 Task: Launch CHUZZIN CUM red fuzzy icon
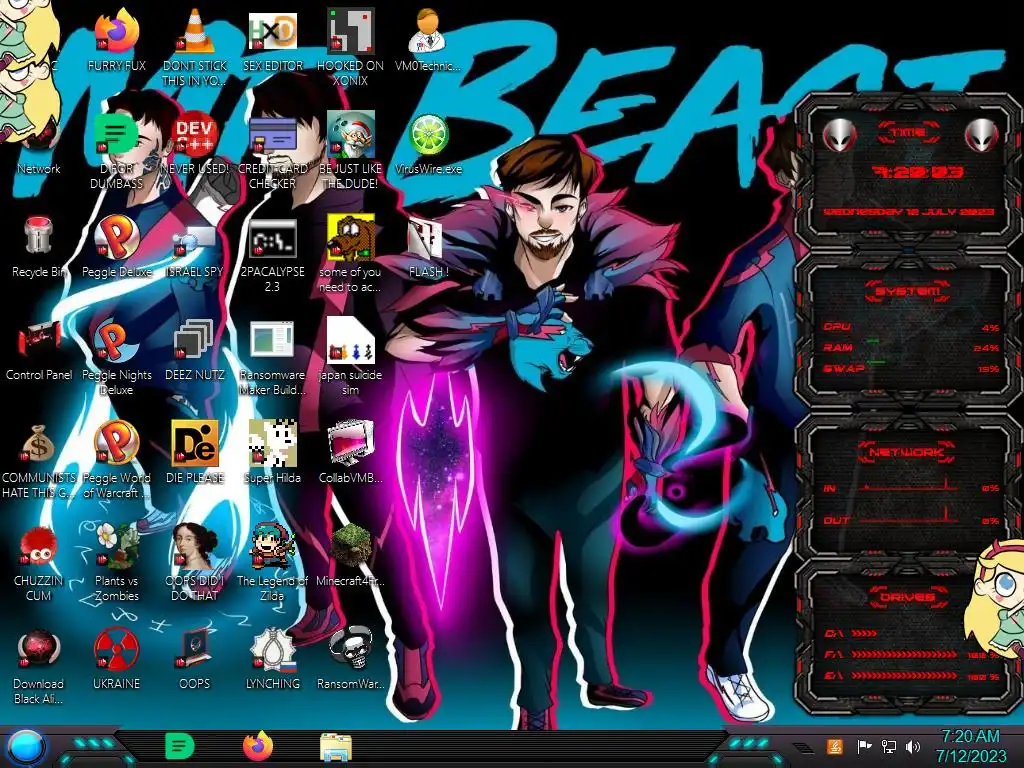[39, 546]
